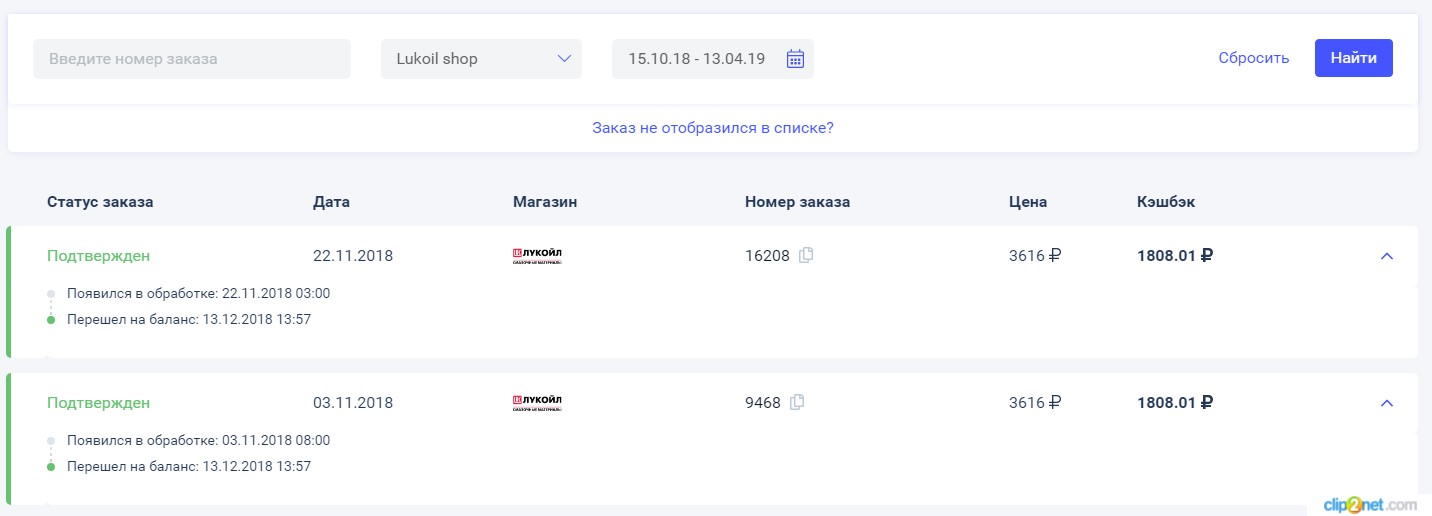1432x516 pixels.
Task: Sort by Статус заказа column header
Action: [x=100, y=202]
